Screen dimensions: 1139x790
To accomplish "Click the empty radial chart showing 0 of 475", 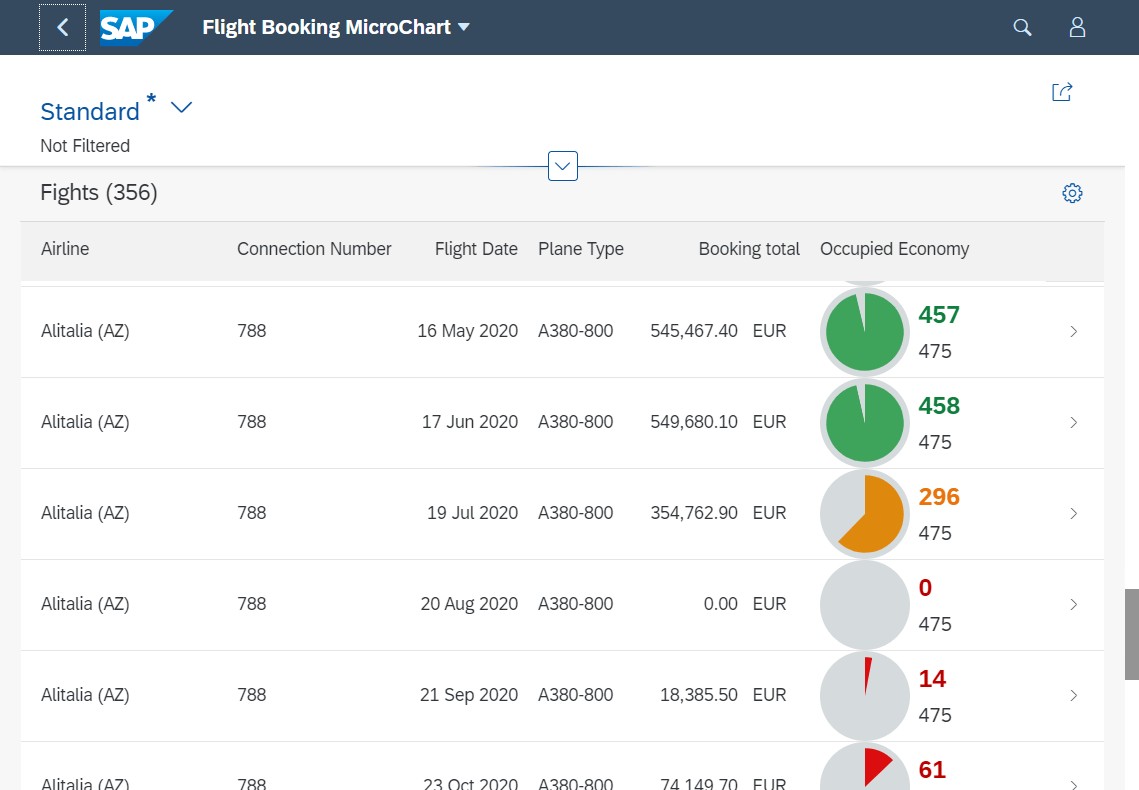I will click(x=864, y=604).
